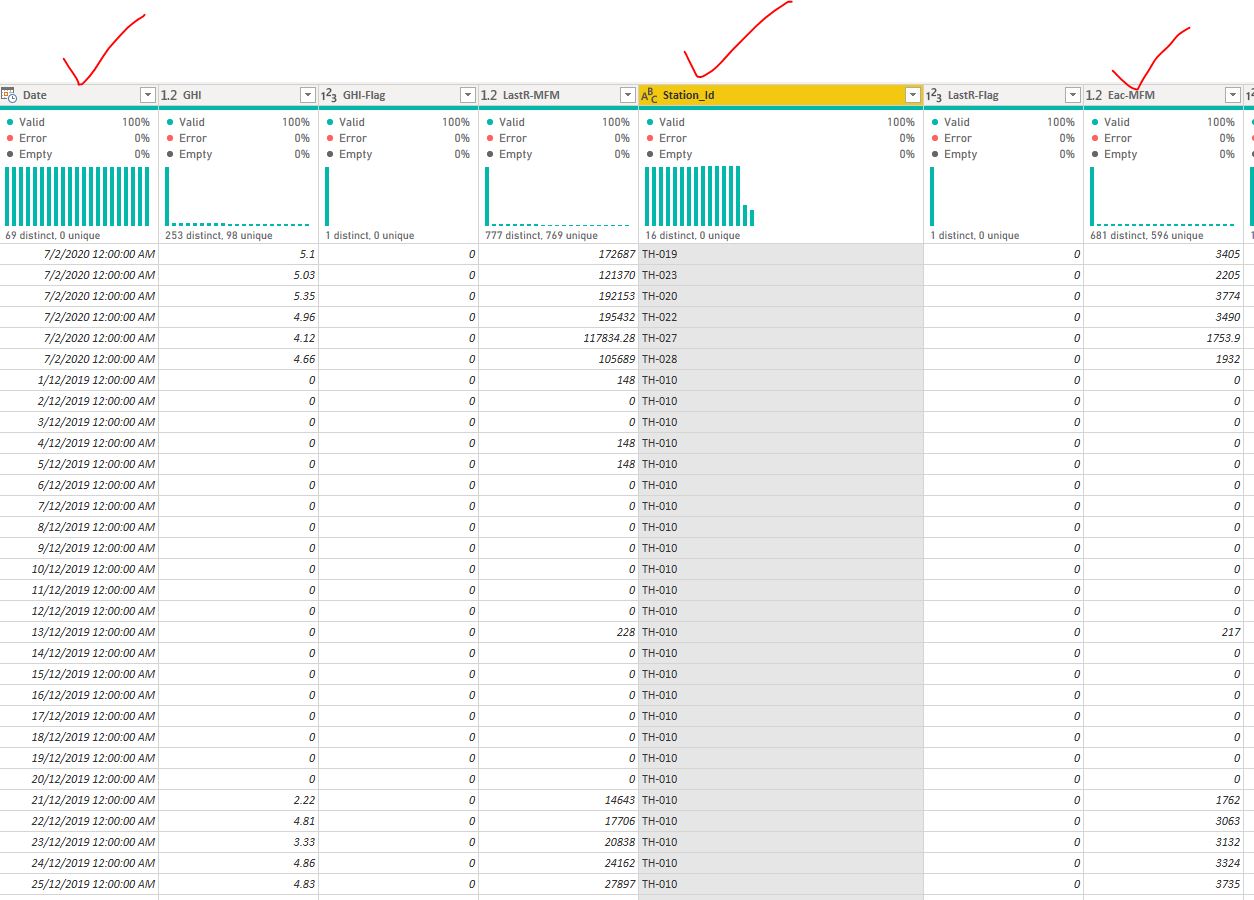Select the 172687 LastR-MFM cell
Viewport: 1254px width, 900px height.
[559, 254]
